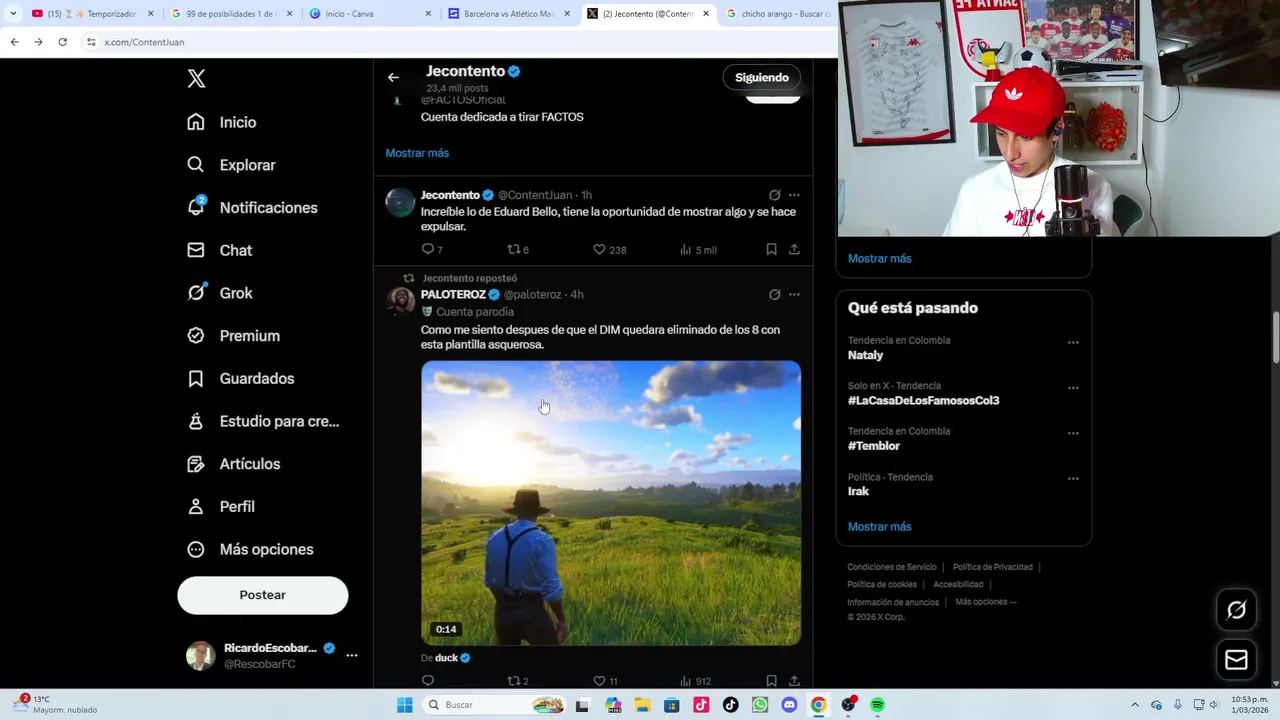Open the PALOTEROZ profile name link
The height and width of the screenshot is (720, 1280).
[x=453, y=294]
